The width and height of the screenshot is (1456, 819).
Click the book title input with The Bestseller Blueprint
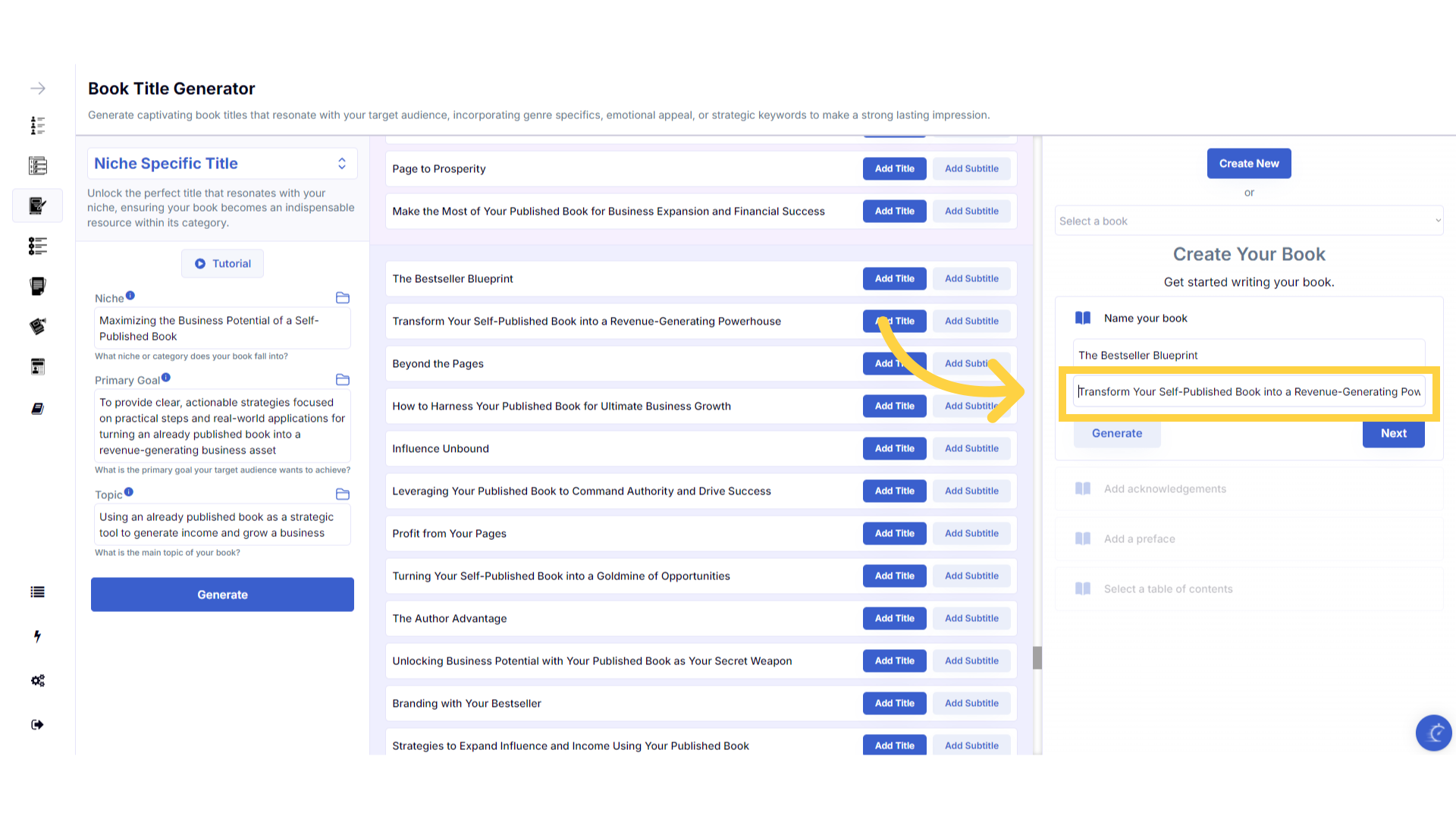pyautogui.click(x=1248, y=356)
